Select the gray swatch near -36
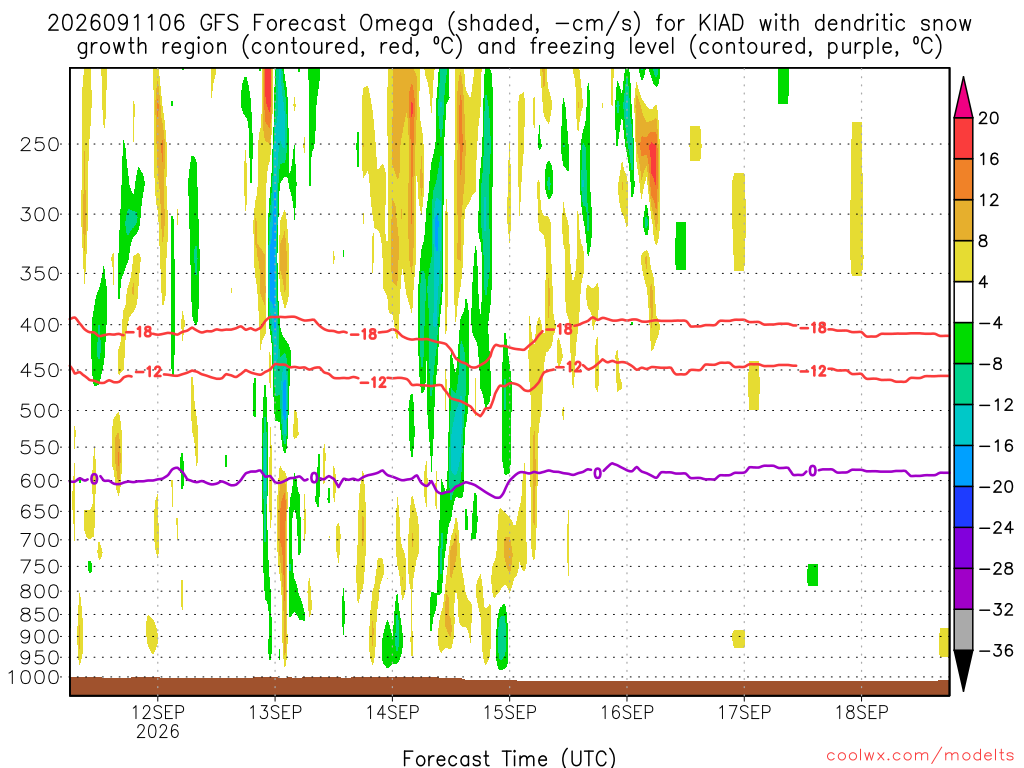This screenshot has height=768, width=1024. (x=963, y=630)
